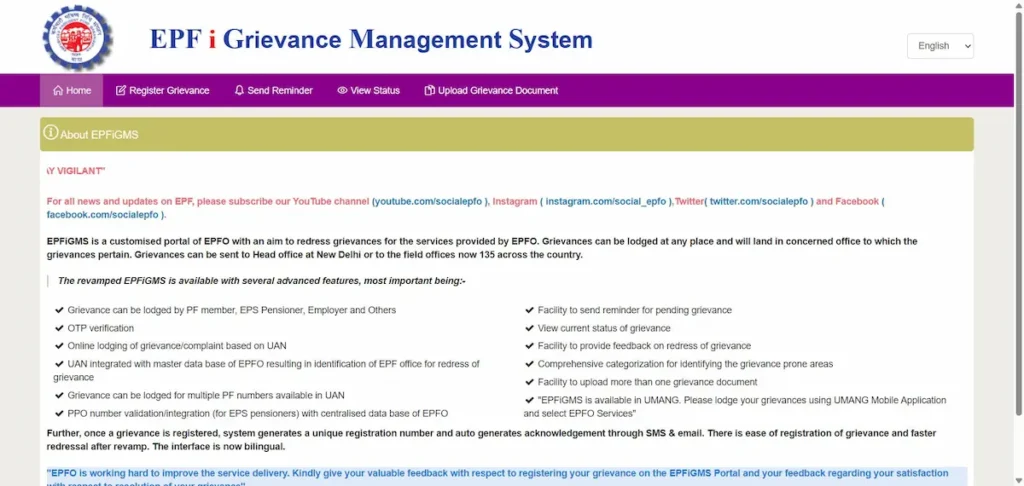This screenshot has height=486, width=1024.
Task: Click the checkmark beside View current status of grievance
Action: coord(530,328)
